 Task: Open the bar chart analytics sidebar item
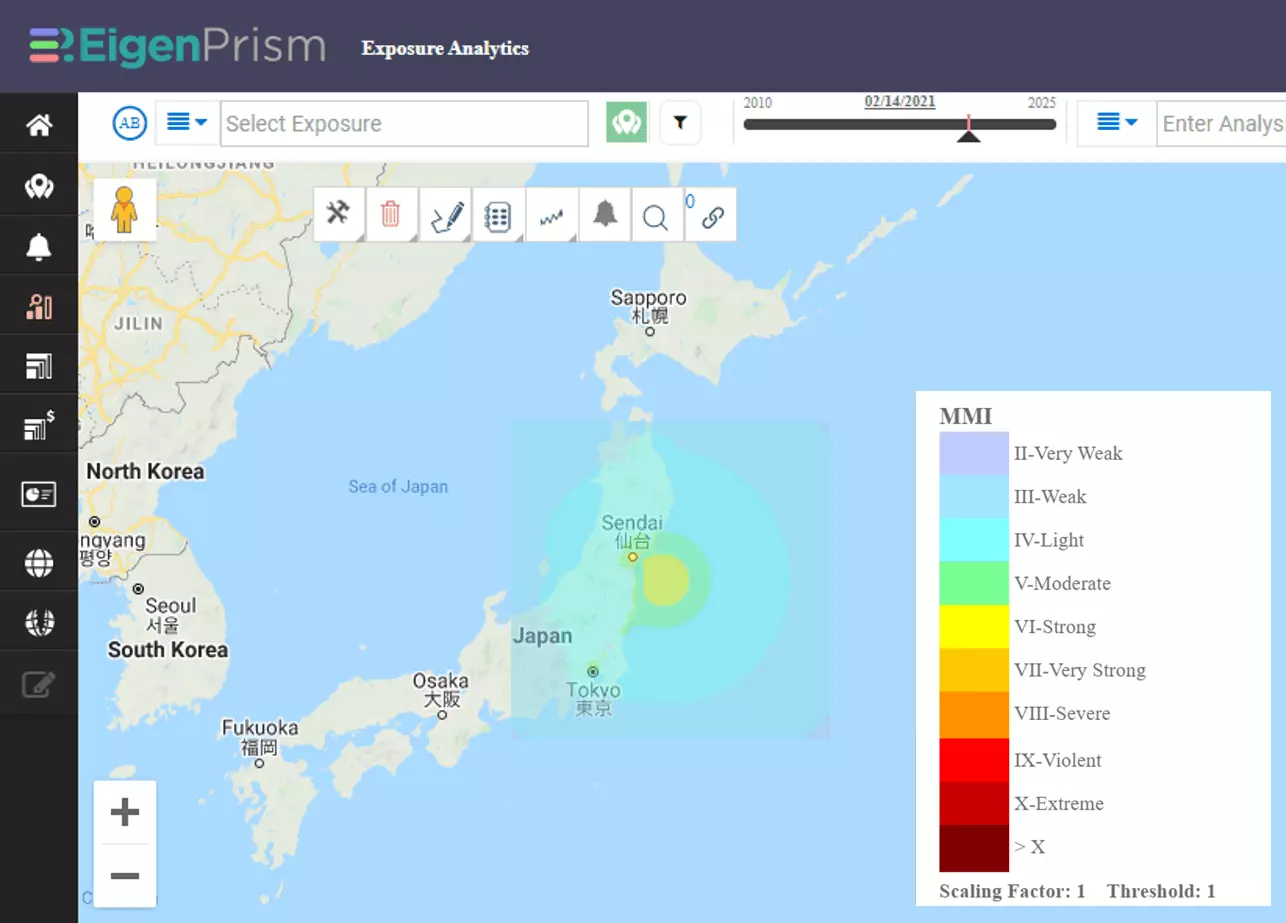[x=39, y=306]
